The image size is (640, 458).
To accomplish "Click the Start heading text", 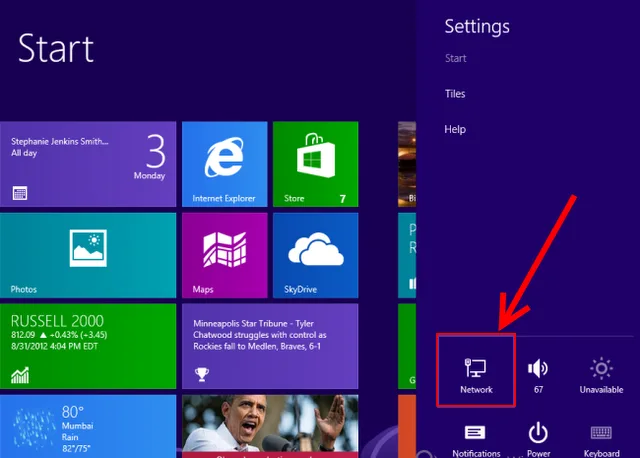I will (56, 48).
